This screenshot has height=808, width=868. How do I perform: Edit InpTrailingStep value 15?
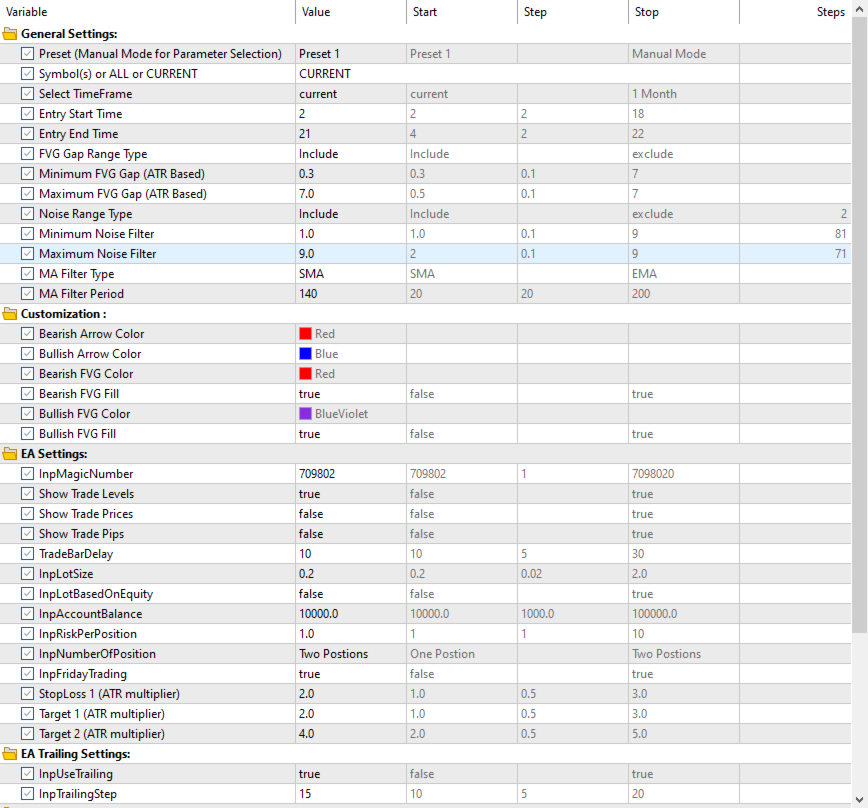pyautogui.click(x=351, y=794)
